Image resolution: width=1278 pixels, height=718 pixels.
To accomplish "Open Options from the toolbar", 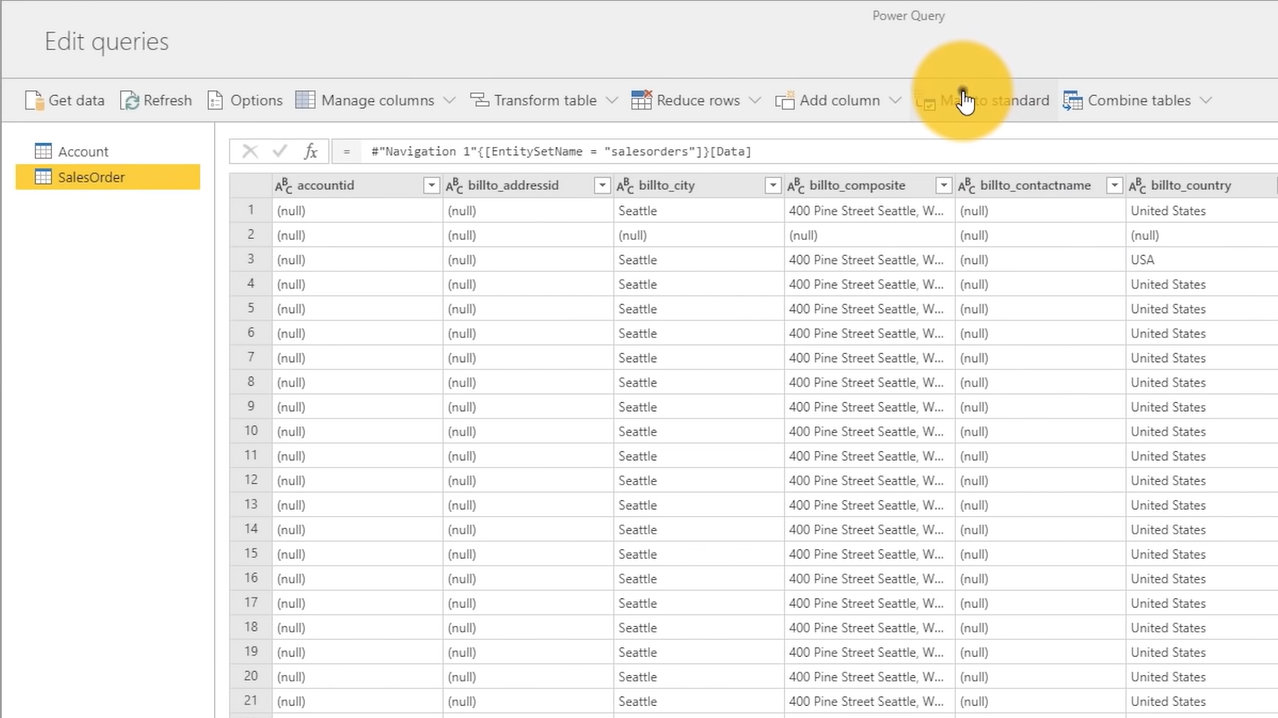I will (245, 100).
